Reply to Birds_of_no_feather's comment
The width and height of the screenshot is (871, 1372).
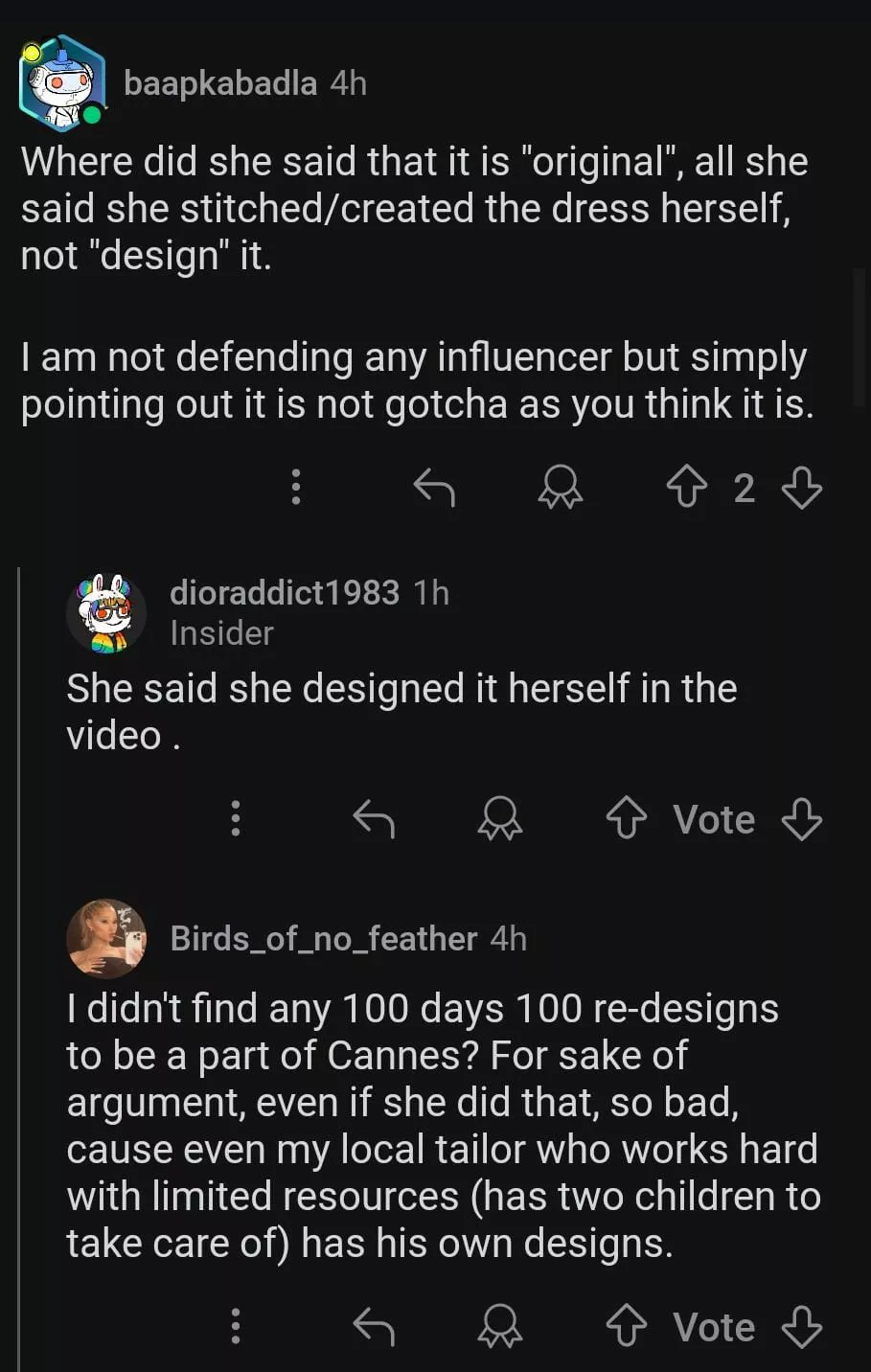pos(374,1327)
